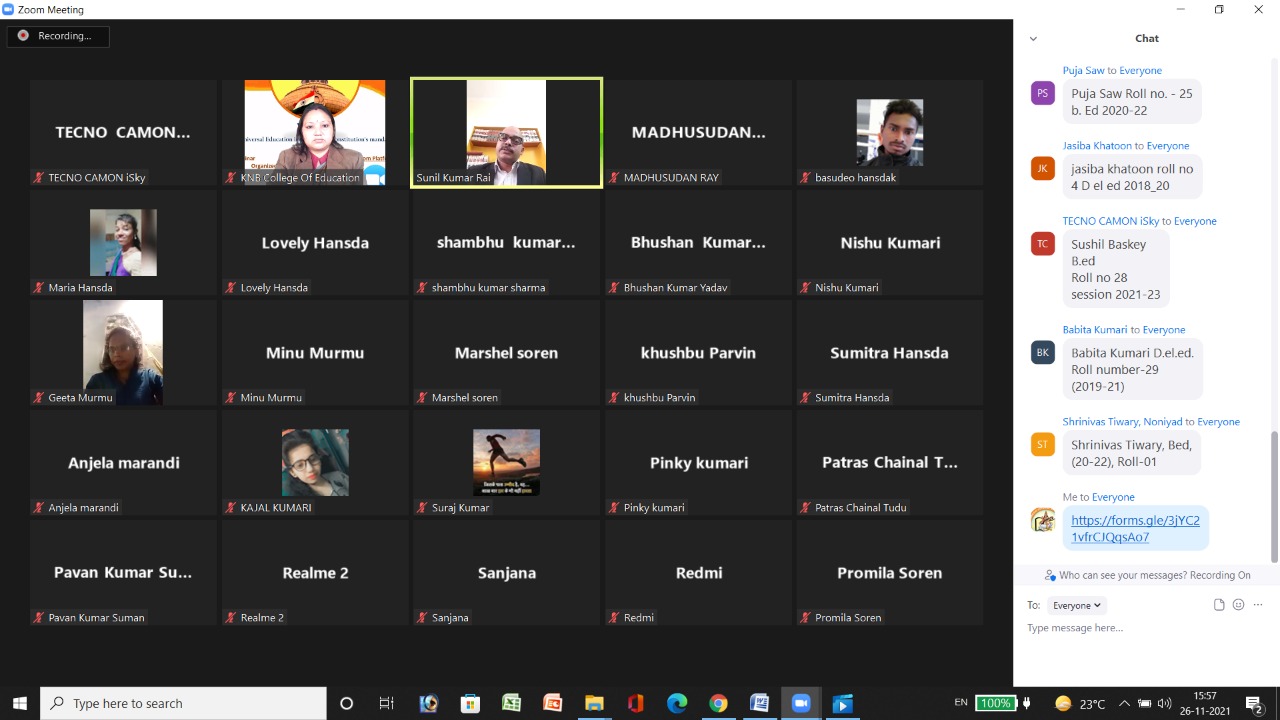Select KAJAL KUMARI's participant tile
Screen dimensions: 1280x720
pos(315,462)
